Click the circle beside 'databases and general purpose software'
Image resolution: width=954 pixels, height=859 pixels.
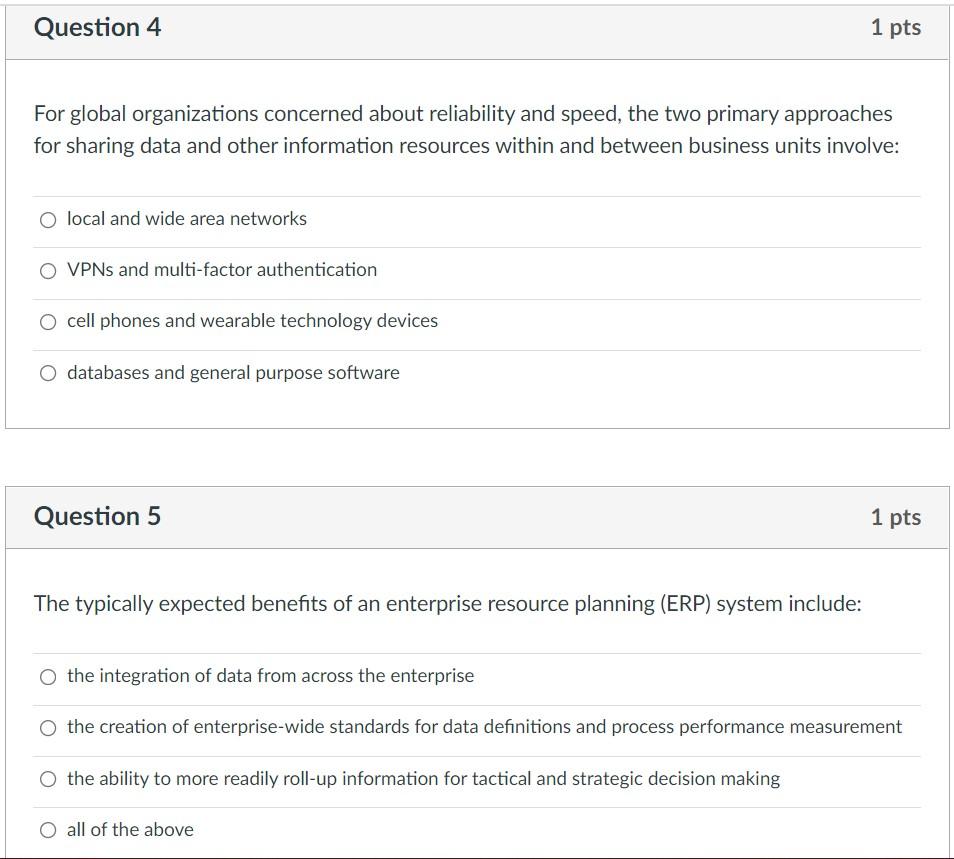click(x=47, y=372)
